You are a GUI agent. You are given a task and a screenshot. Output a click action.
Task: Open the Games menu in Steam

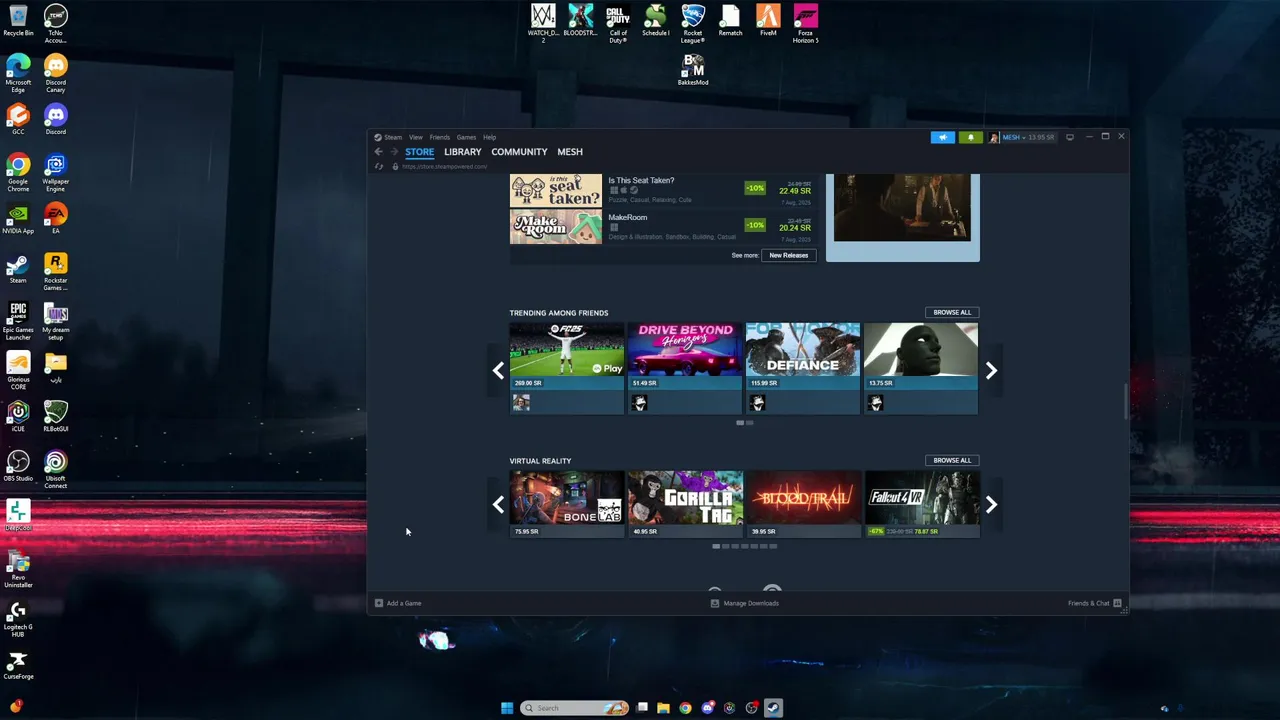[466, 137]
